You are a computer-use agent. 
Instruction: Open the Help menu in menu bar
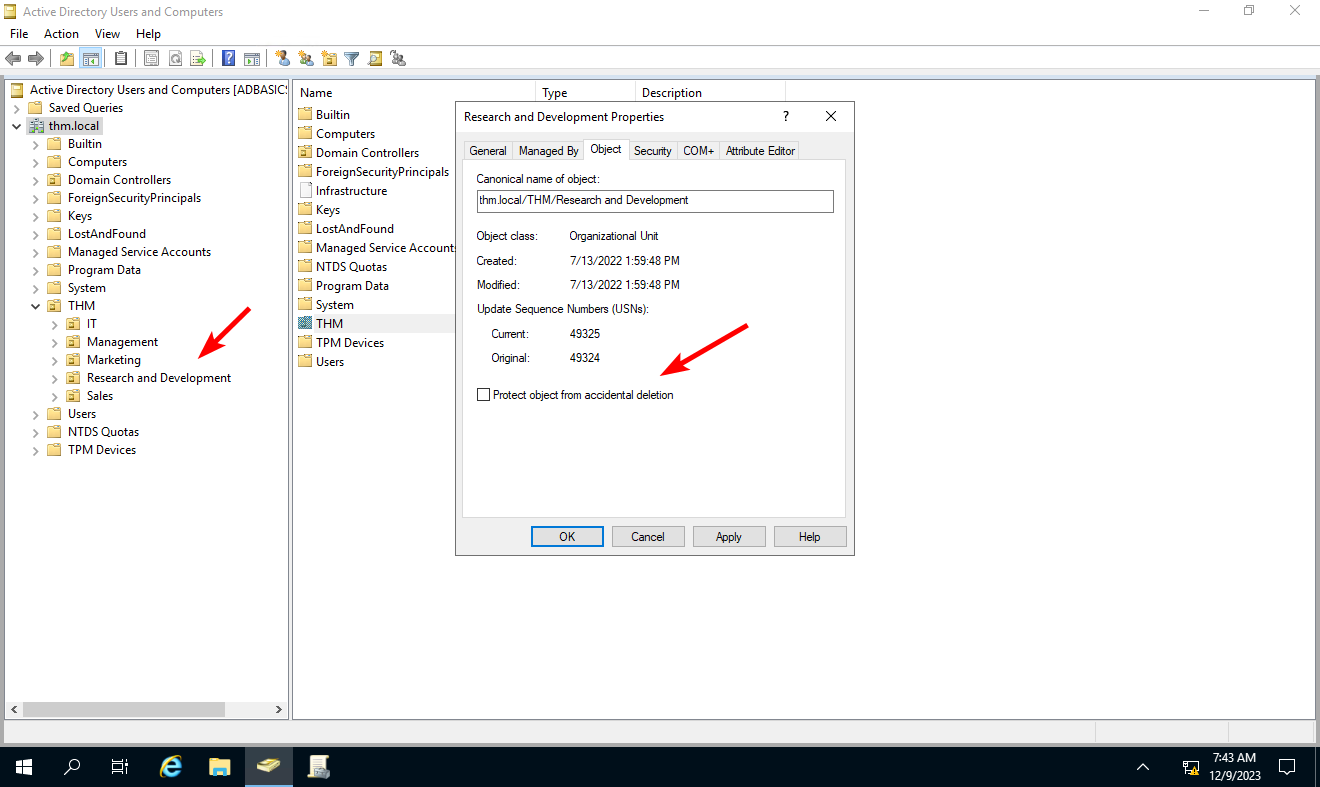tap(148, 34)
